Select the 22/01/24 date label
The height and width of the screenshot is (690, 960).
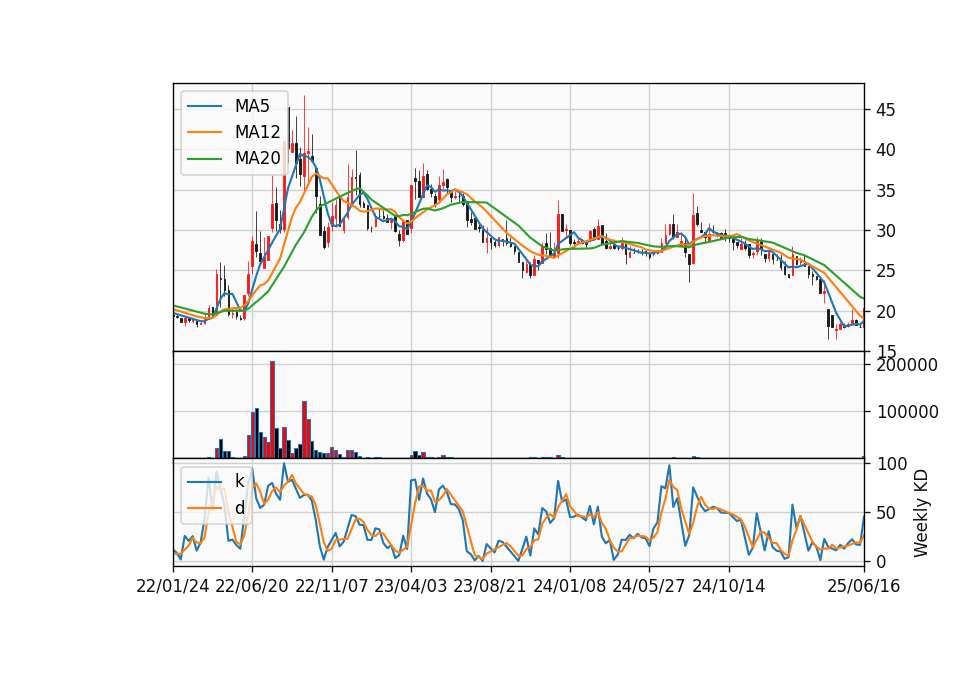tap(173, 586)
